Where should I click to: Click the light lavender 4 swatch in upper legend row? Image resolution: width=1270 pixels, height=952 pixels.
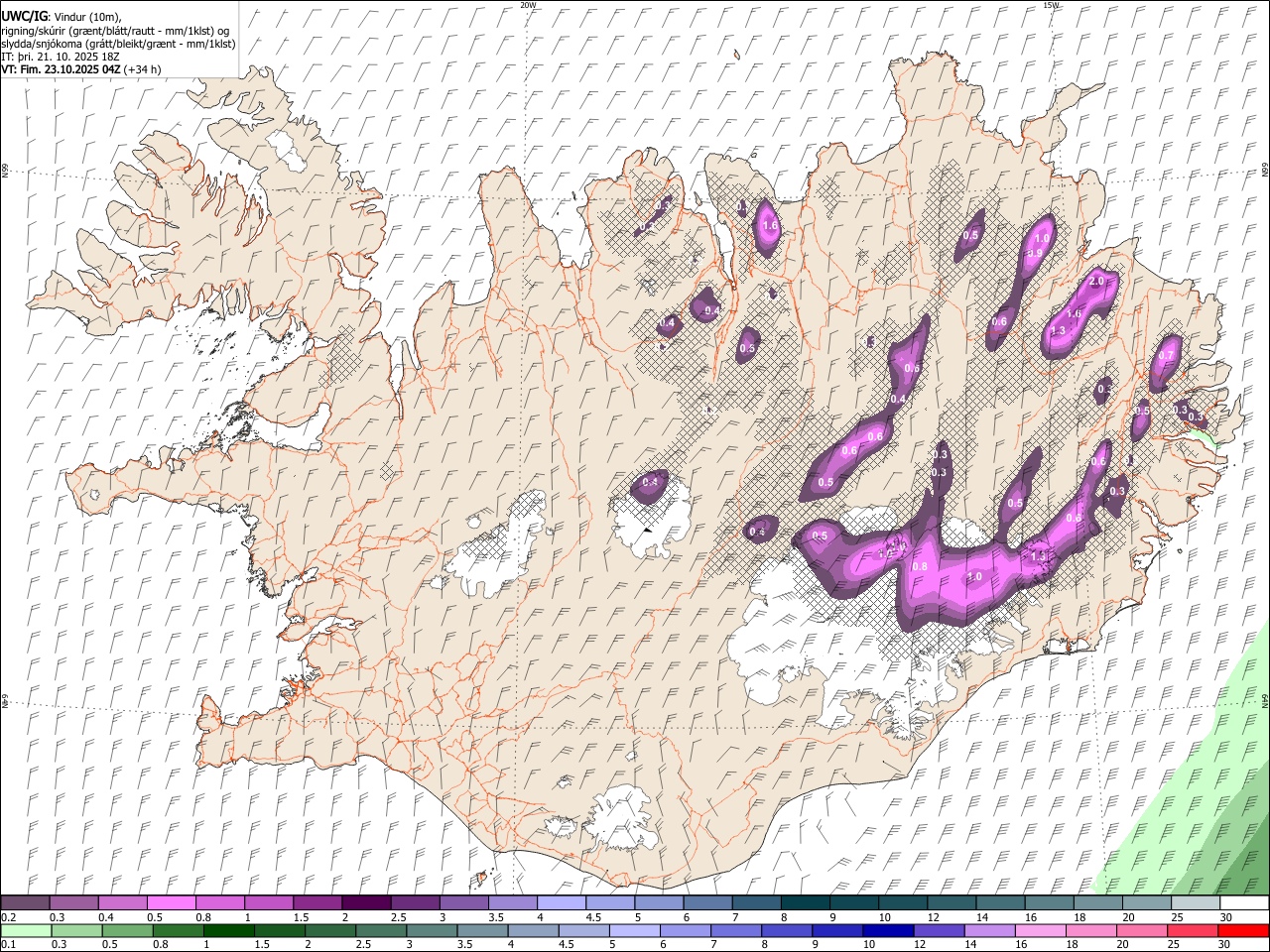pos(560,903)
